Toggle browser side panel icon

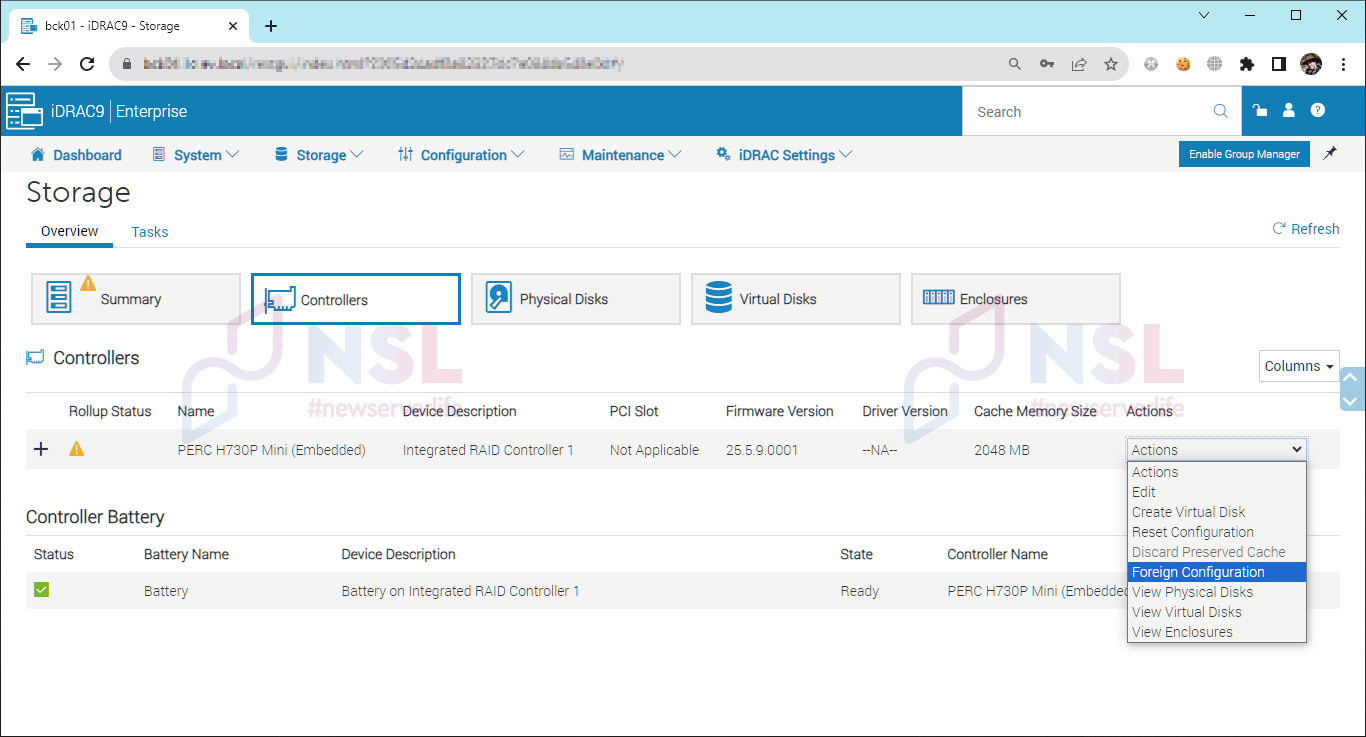point(1278,64)
